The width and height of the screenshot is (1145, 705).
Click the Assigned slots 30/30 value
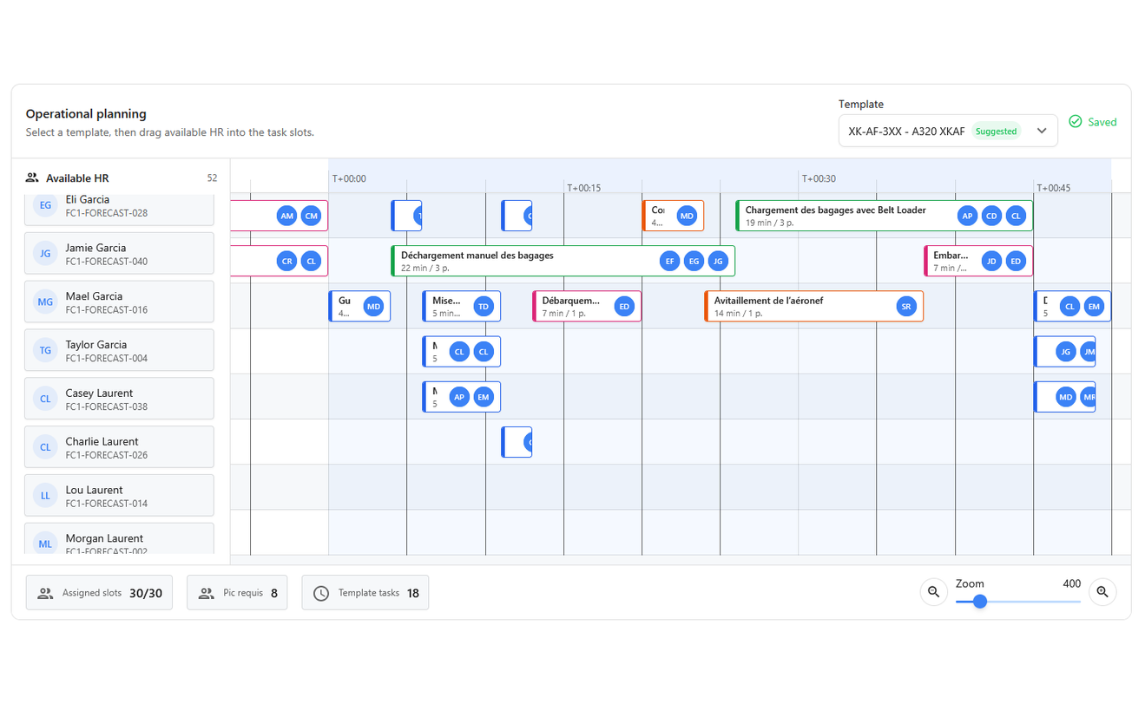coord(146,593)
